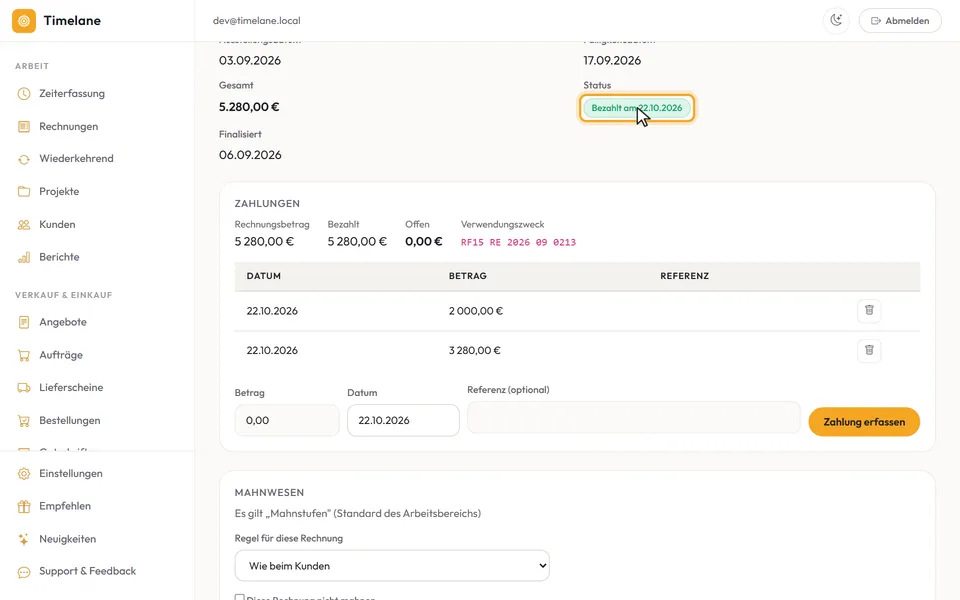Open Support & Feedback link

88,571
